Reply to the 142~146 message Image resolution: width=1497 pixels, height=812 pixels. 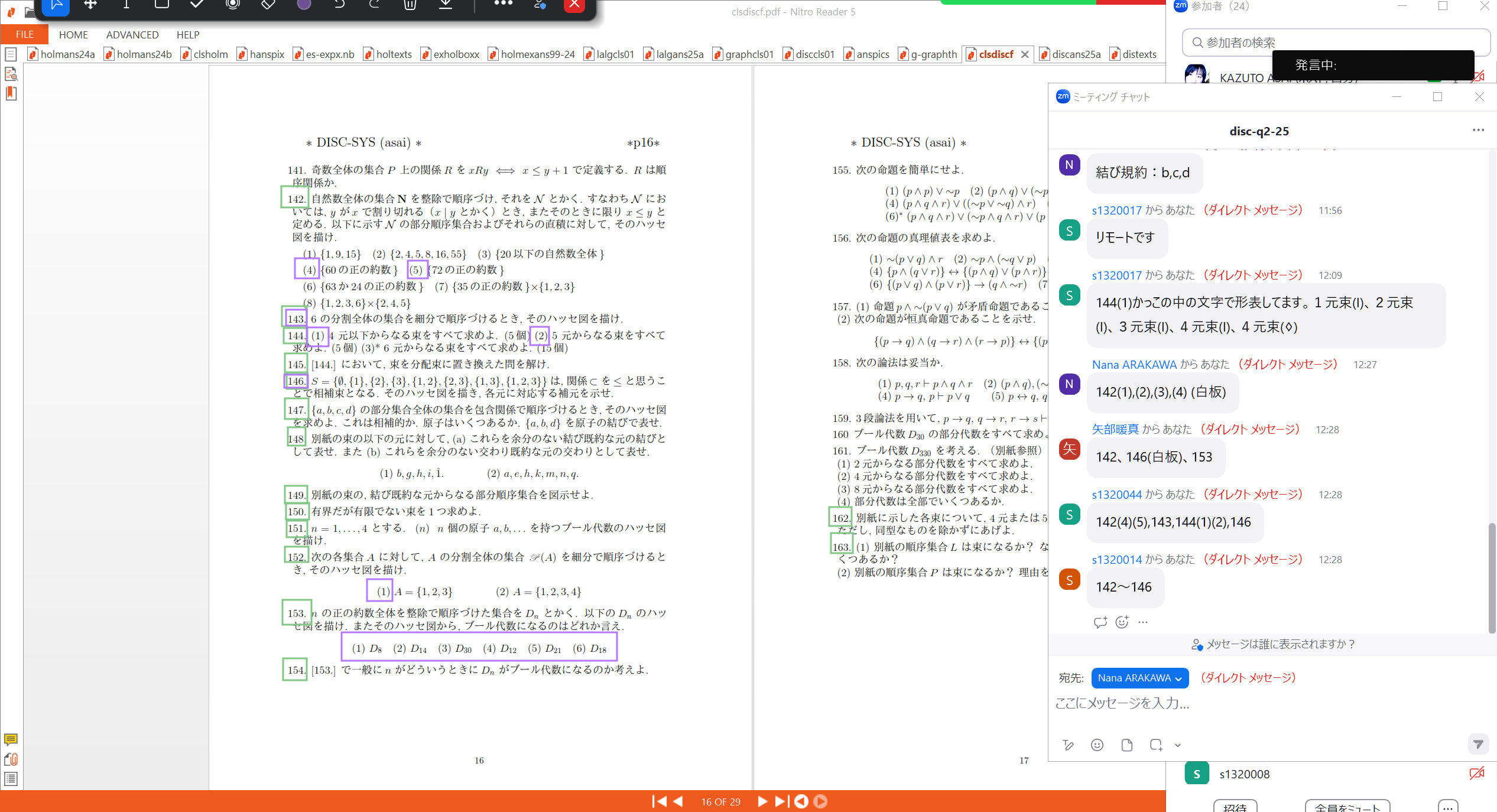tap(1100, 622)
